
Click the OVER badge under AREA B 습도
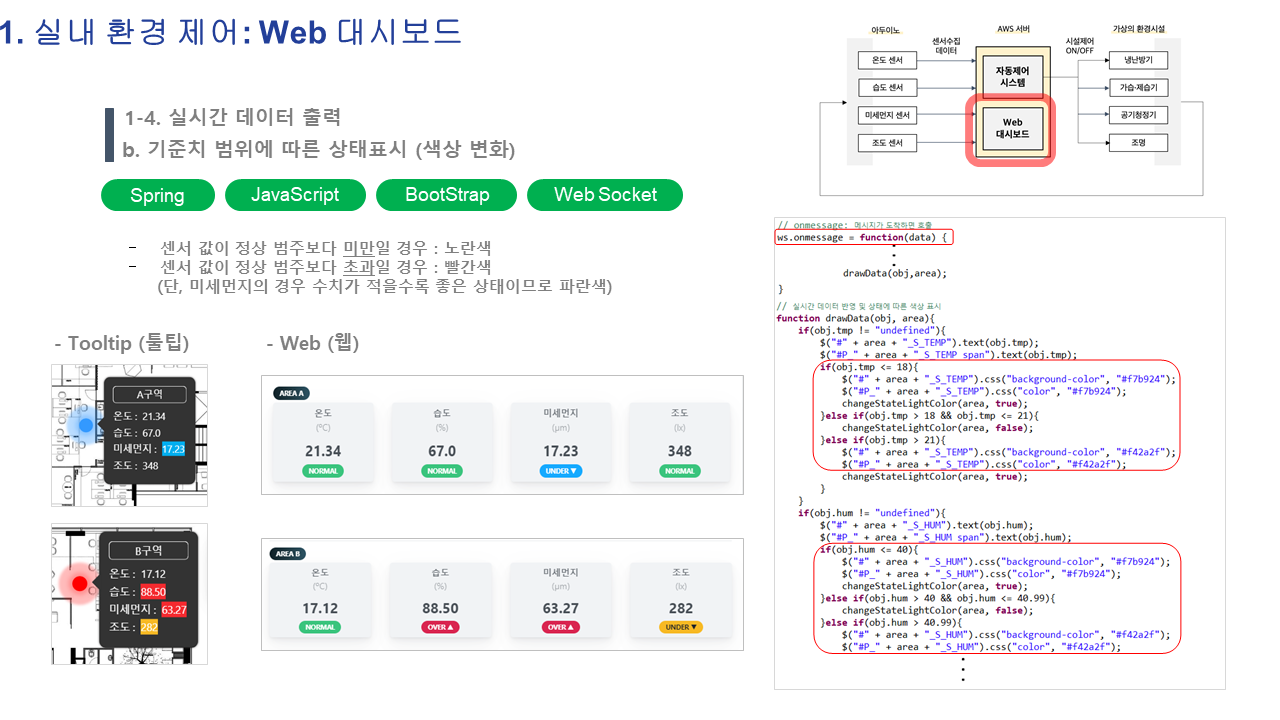point(441,627)
